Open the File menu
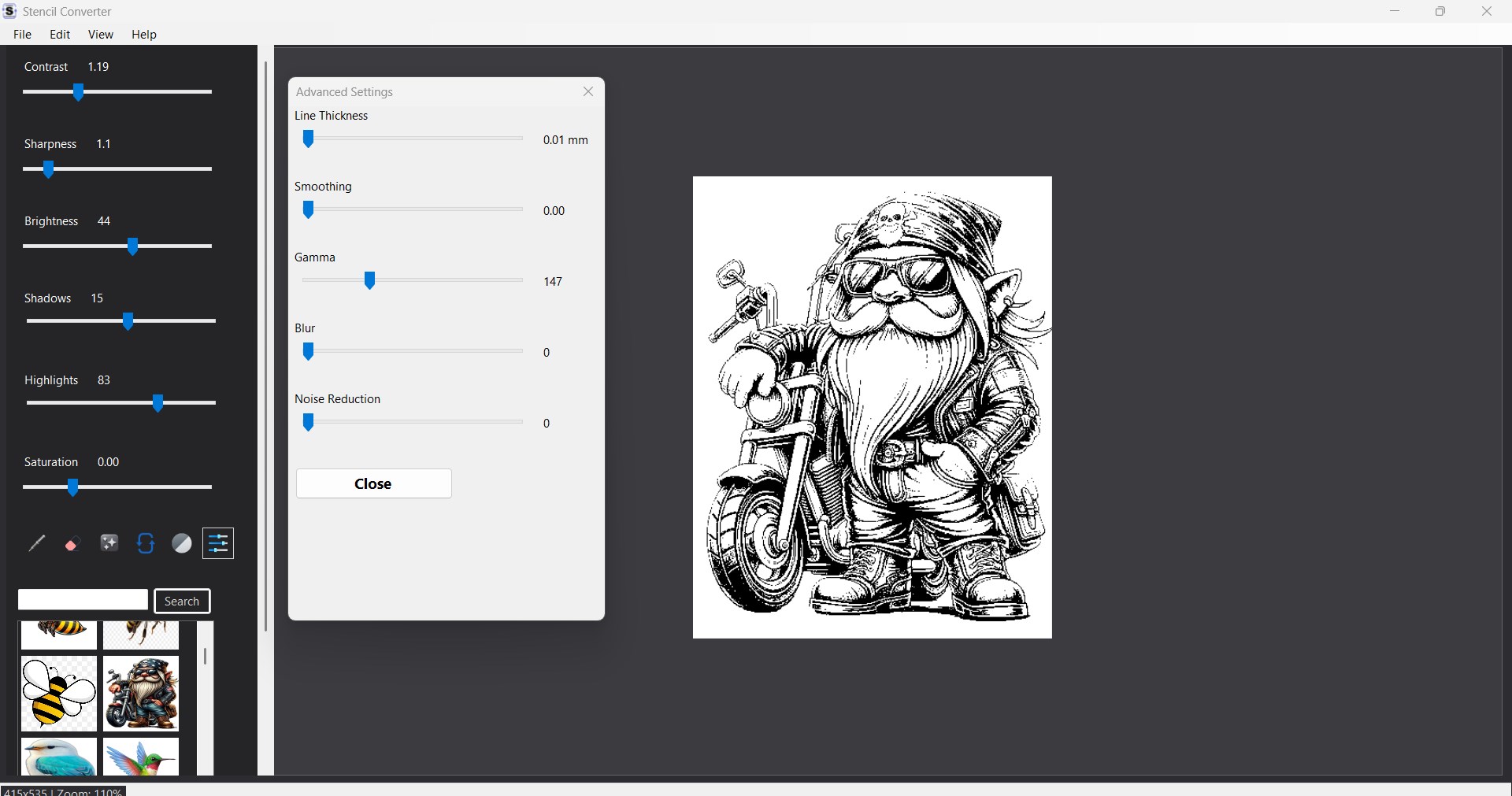Screen dimensions: 1512x796 (x=22, y=34)
